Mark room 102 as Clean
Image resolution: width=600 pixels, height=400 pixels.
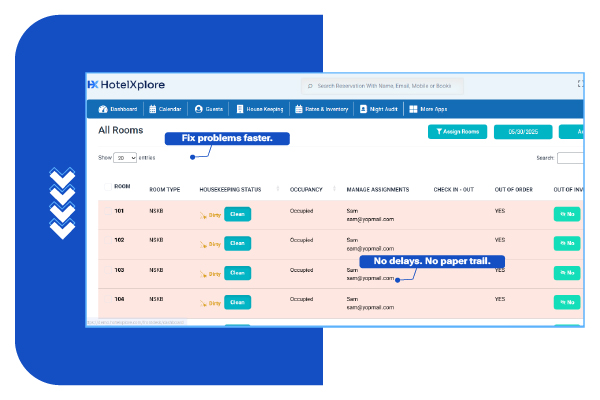pos(238,243)
